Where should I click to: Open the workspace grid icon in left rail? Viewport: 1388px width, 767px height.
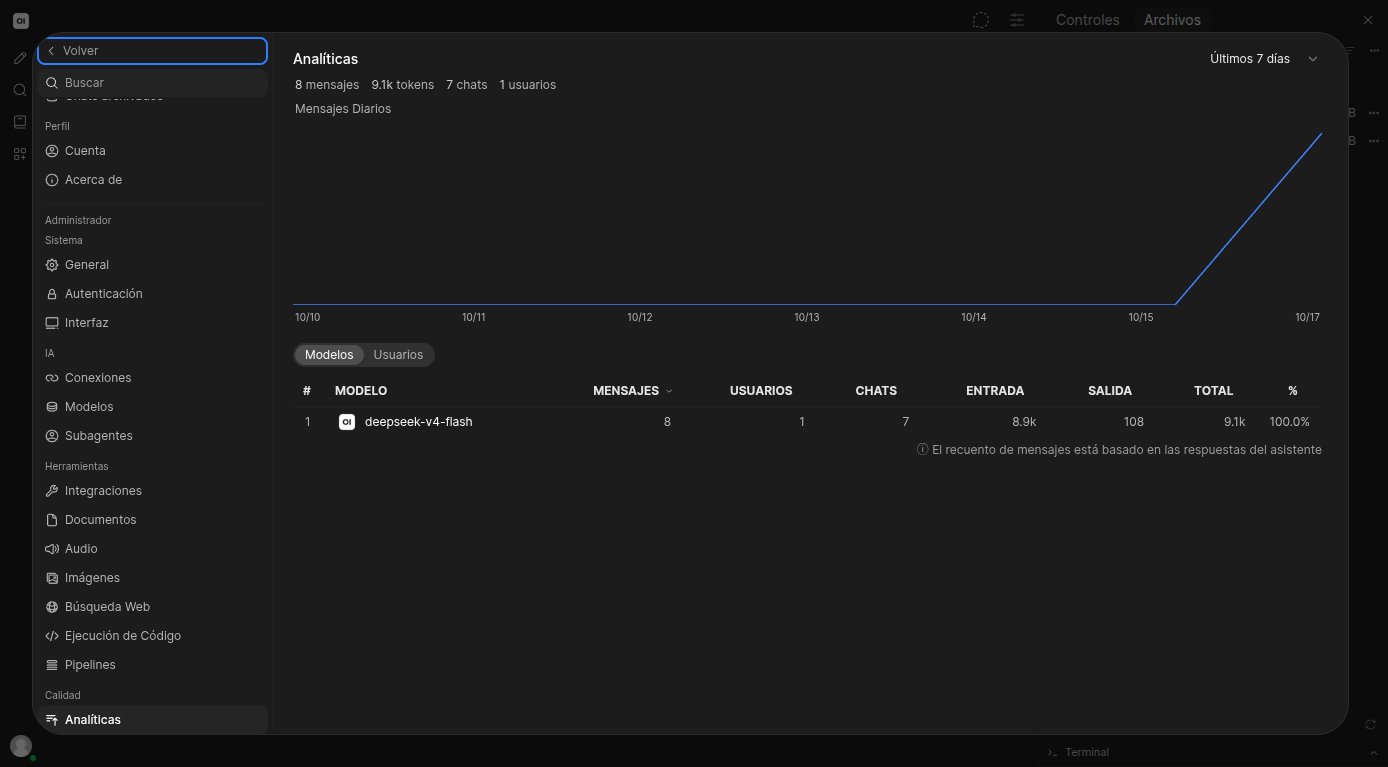pos(20,154)
